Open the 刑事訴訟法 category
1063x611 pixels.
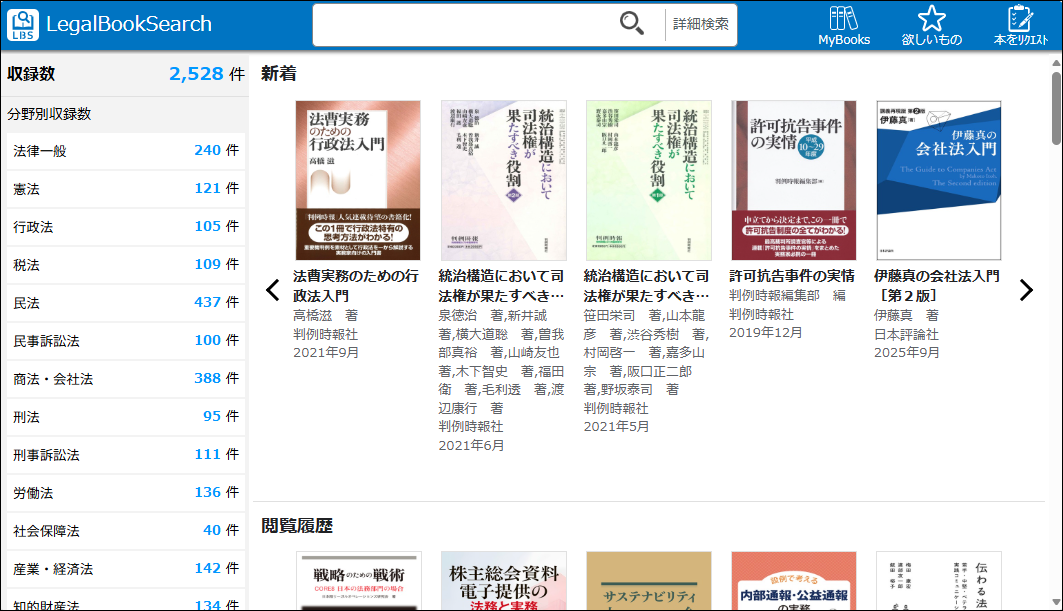[x=125, y=455]
